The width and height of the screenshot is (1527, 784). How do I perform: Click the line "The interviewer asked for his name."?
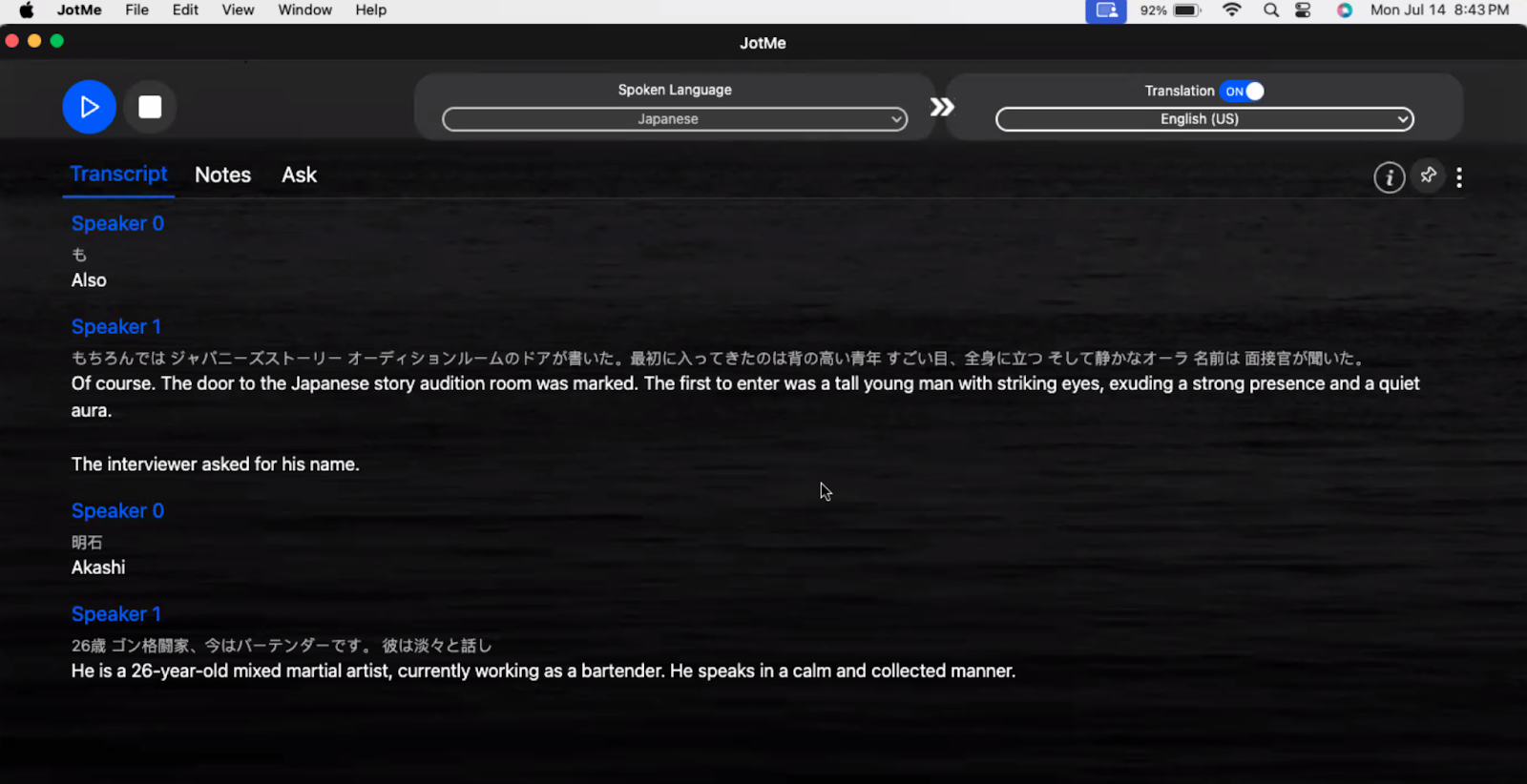tap(216, 464)
